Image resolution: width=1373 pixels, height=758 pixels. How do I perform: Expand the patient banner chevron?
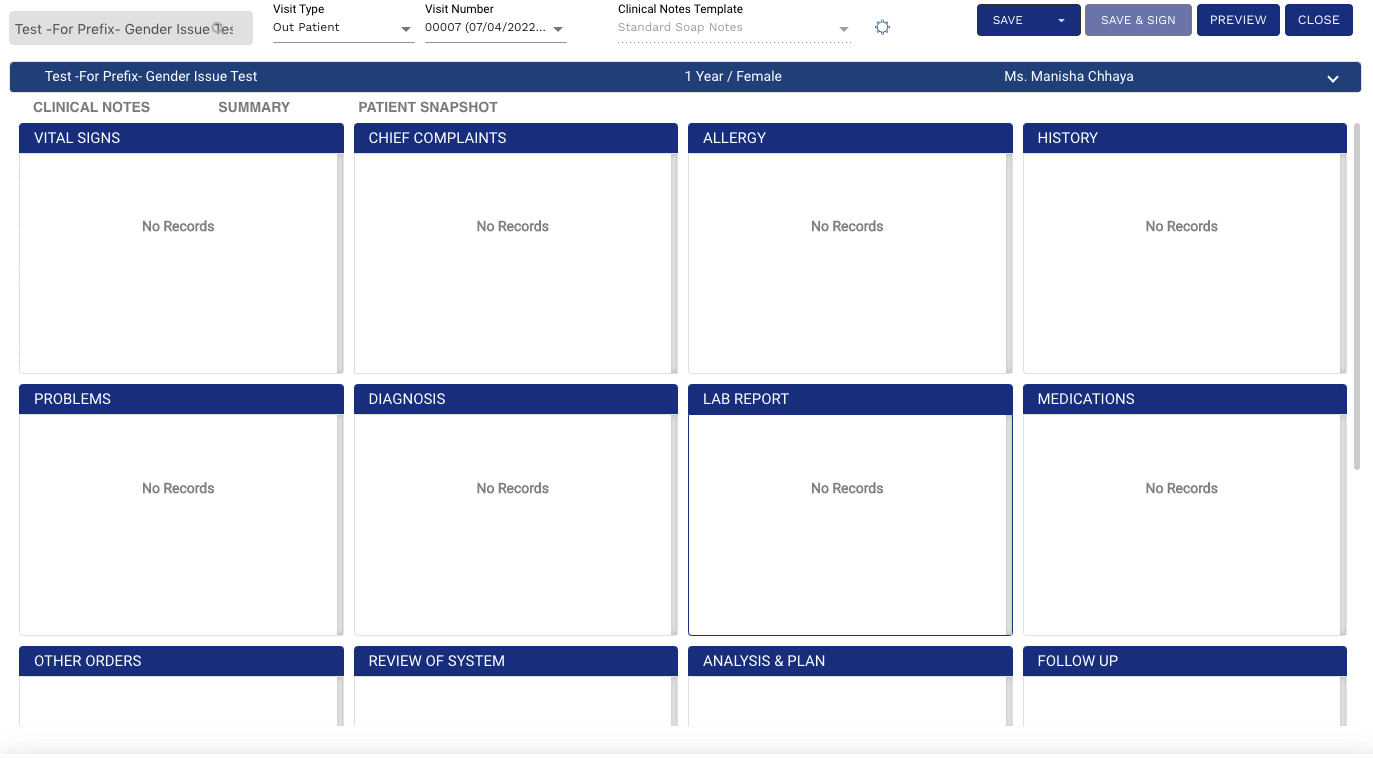click(1332, 79)
